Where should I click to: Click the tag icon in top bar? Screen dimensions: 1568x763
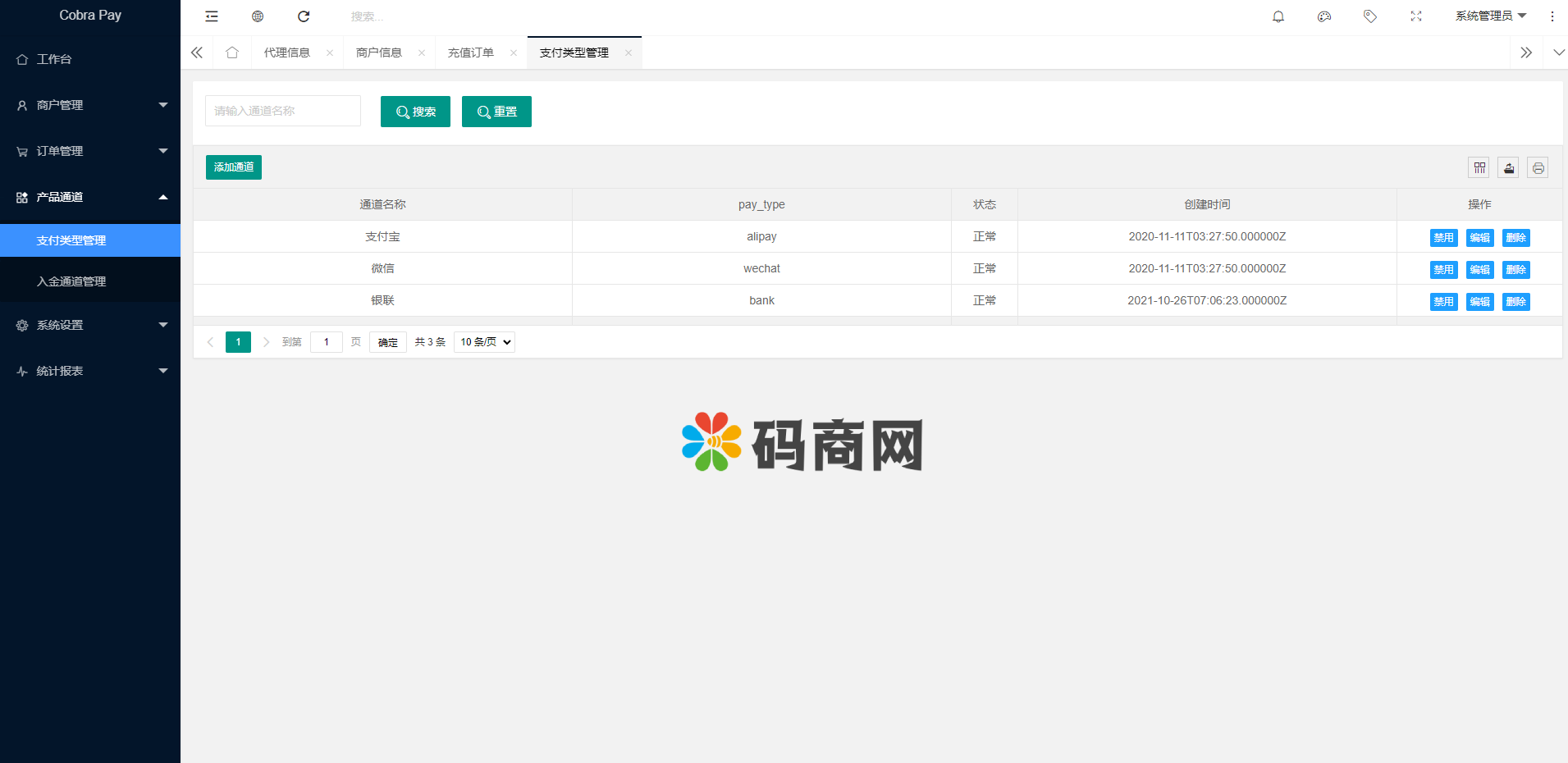[1370, 16]
